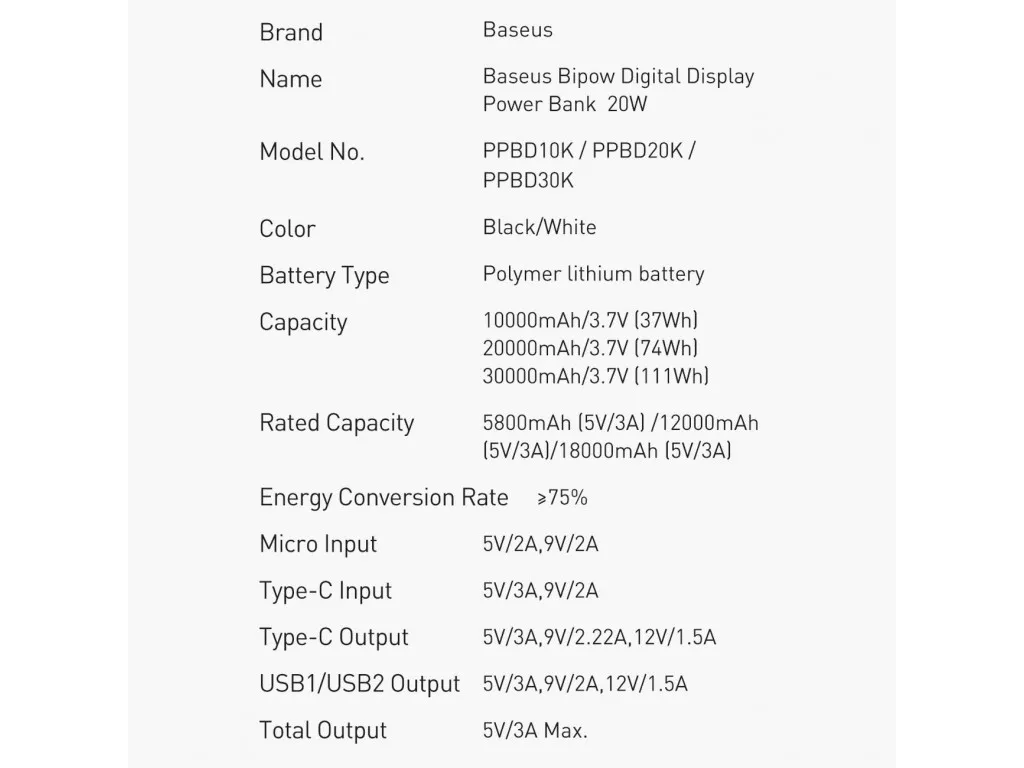Click the USB1/USB2 Output label
Viewport: 1024px width, 768px height.
(x=360, y=684)
